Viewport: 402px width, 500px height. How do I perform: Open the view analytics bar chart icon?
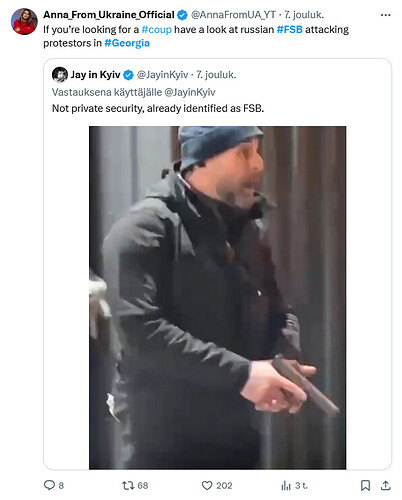[x=286, y=485]
